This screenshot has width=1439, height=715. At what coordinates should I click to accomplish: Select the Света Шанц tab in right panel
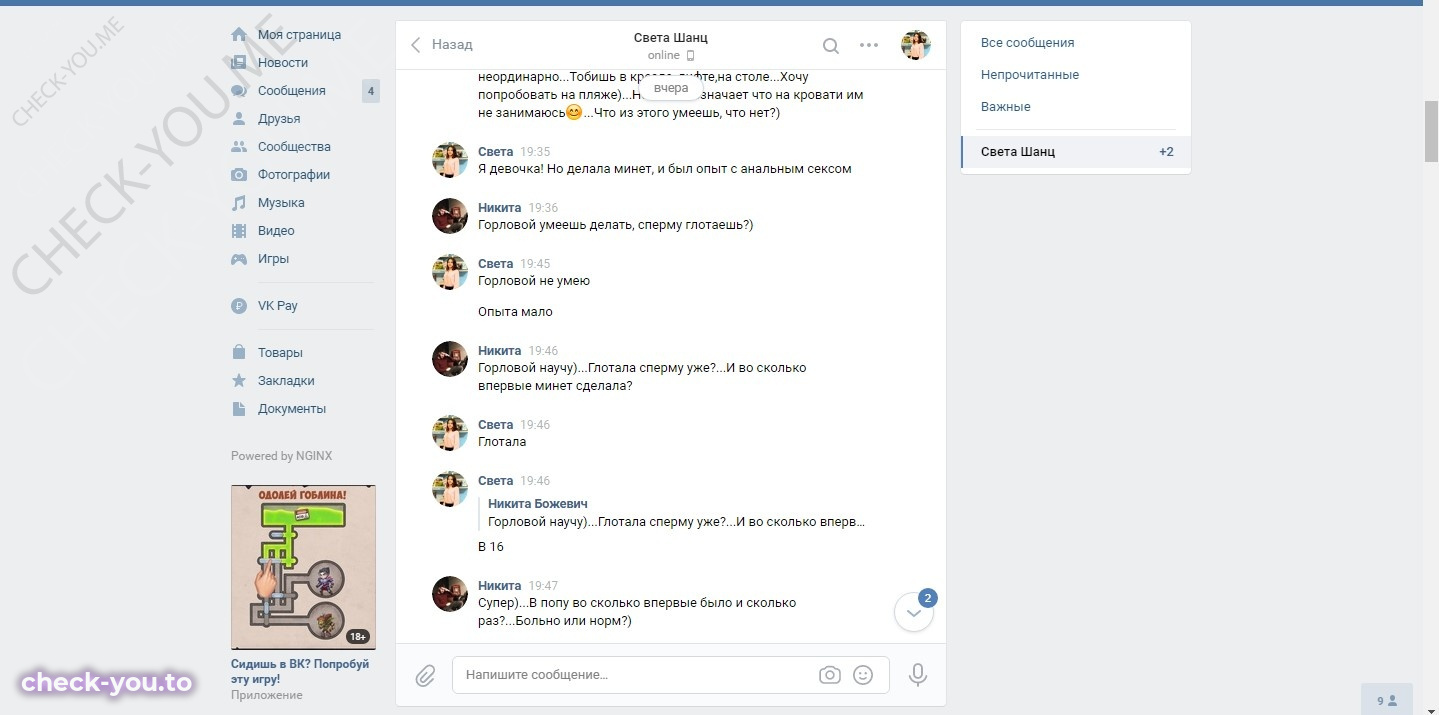[x=1076, y=152]
